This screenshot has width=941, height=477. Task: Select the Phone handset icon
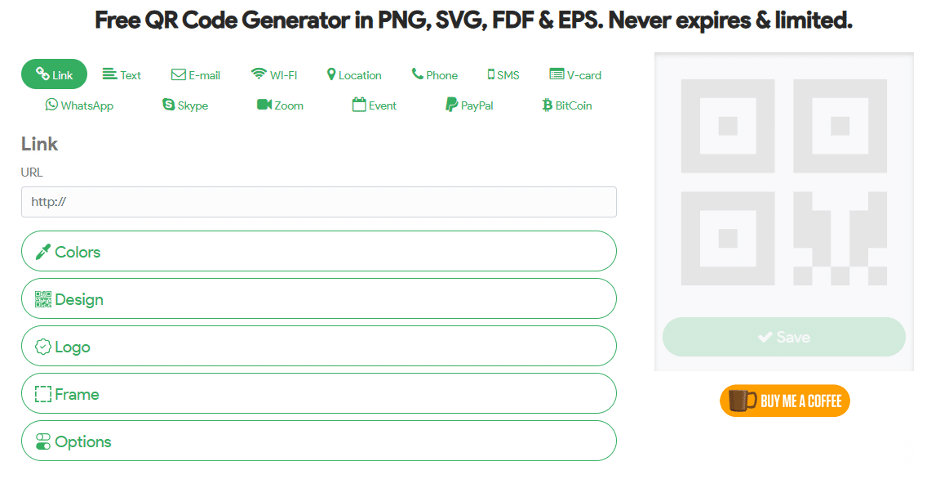(x=417, y=74)
